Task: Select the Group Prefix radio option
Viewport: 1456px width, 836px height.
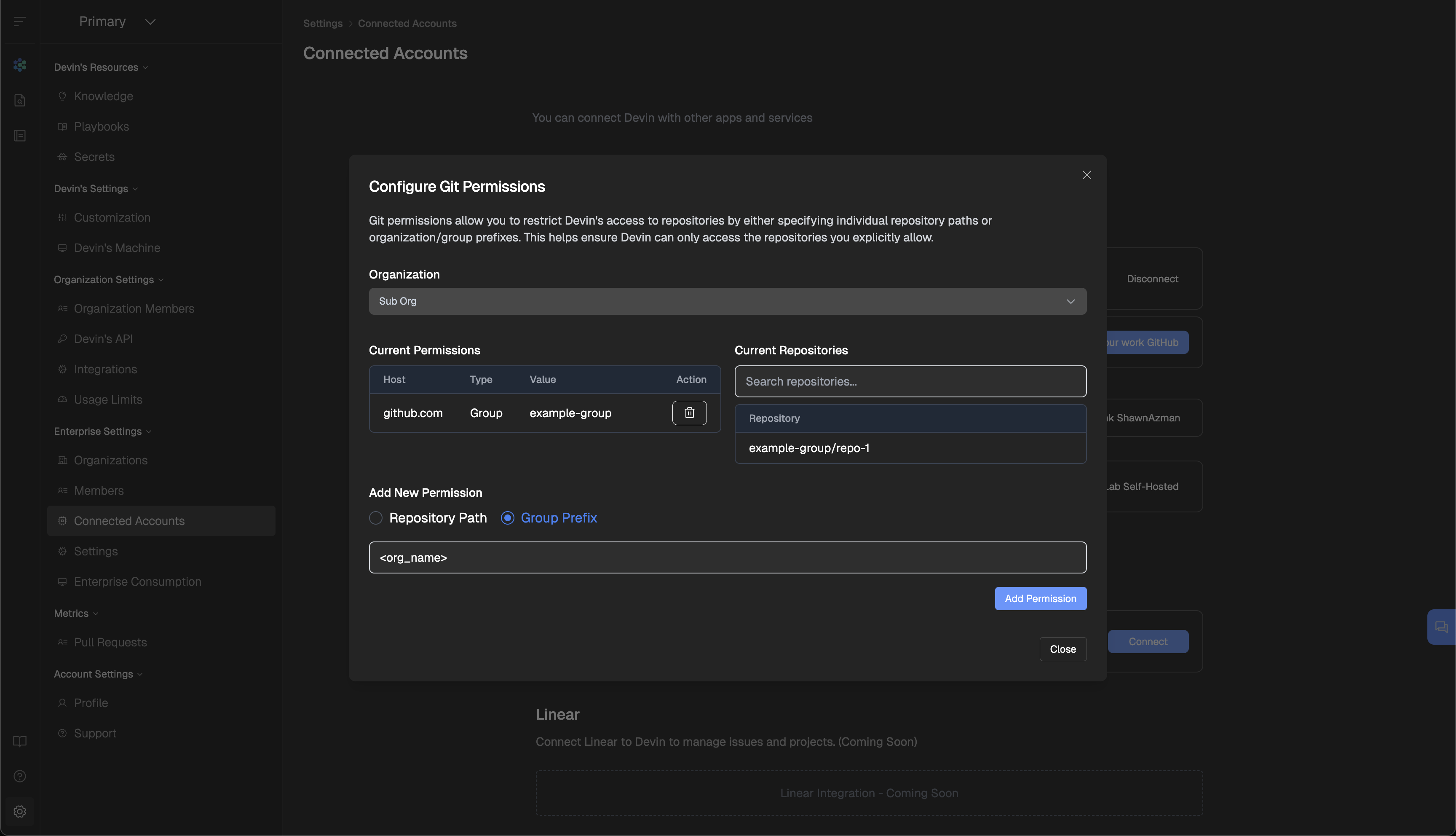Action: [507, 518]
